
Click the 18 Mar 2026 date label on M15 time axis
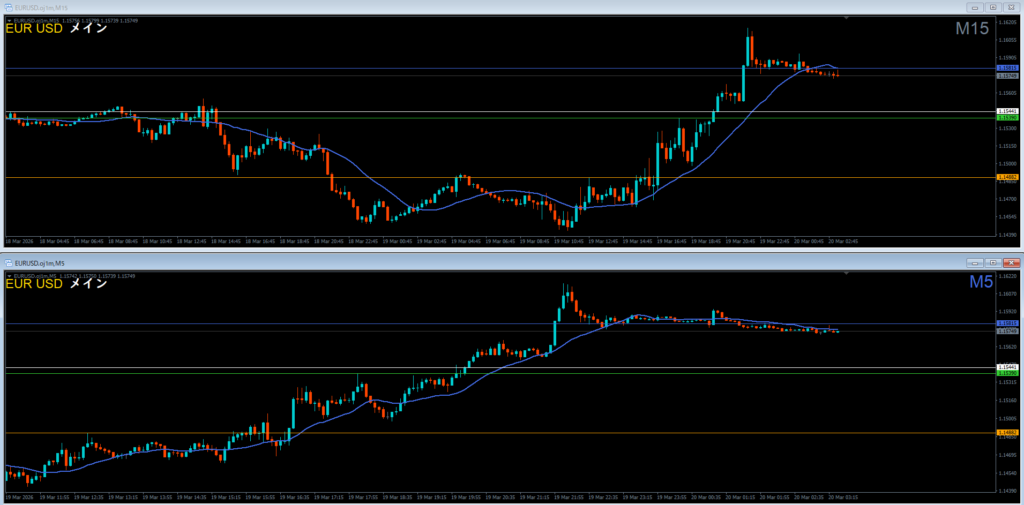point(18,241)
